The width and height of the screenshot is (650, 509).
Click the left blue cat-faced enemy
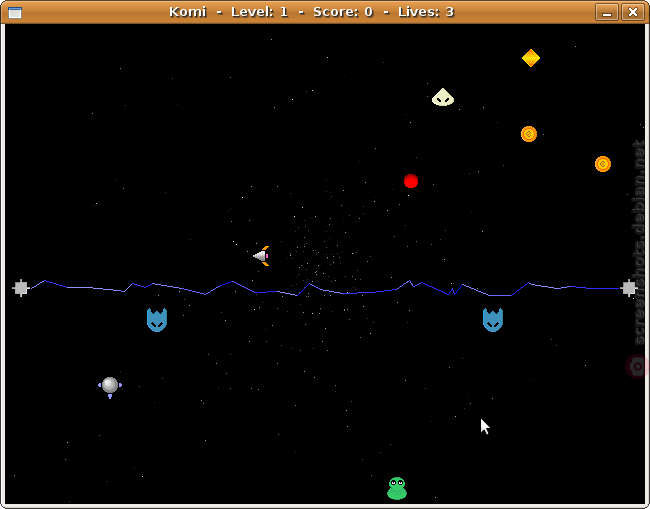pos(157,320)
